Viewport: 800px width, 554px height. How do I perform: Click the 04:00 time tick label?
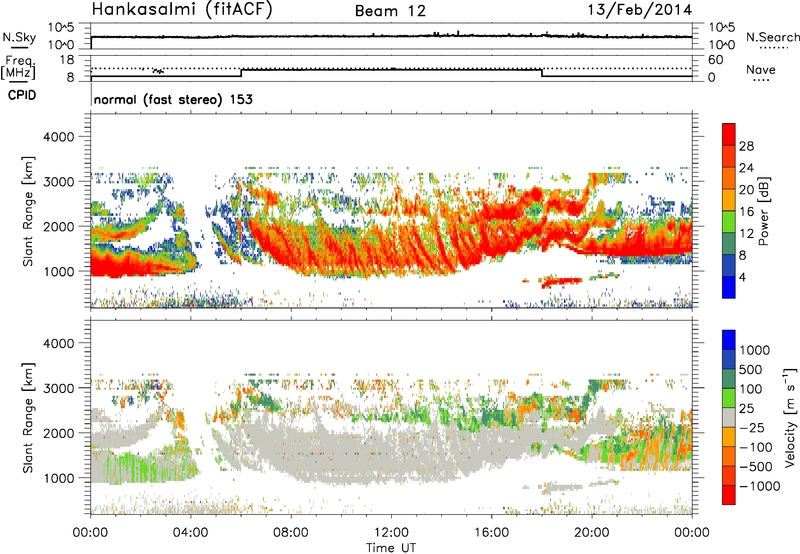pyautogui.click(x=191, y=533)
